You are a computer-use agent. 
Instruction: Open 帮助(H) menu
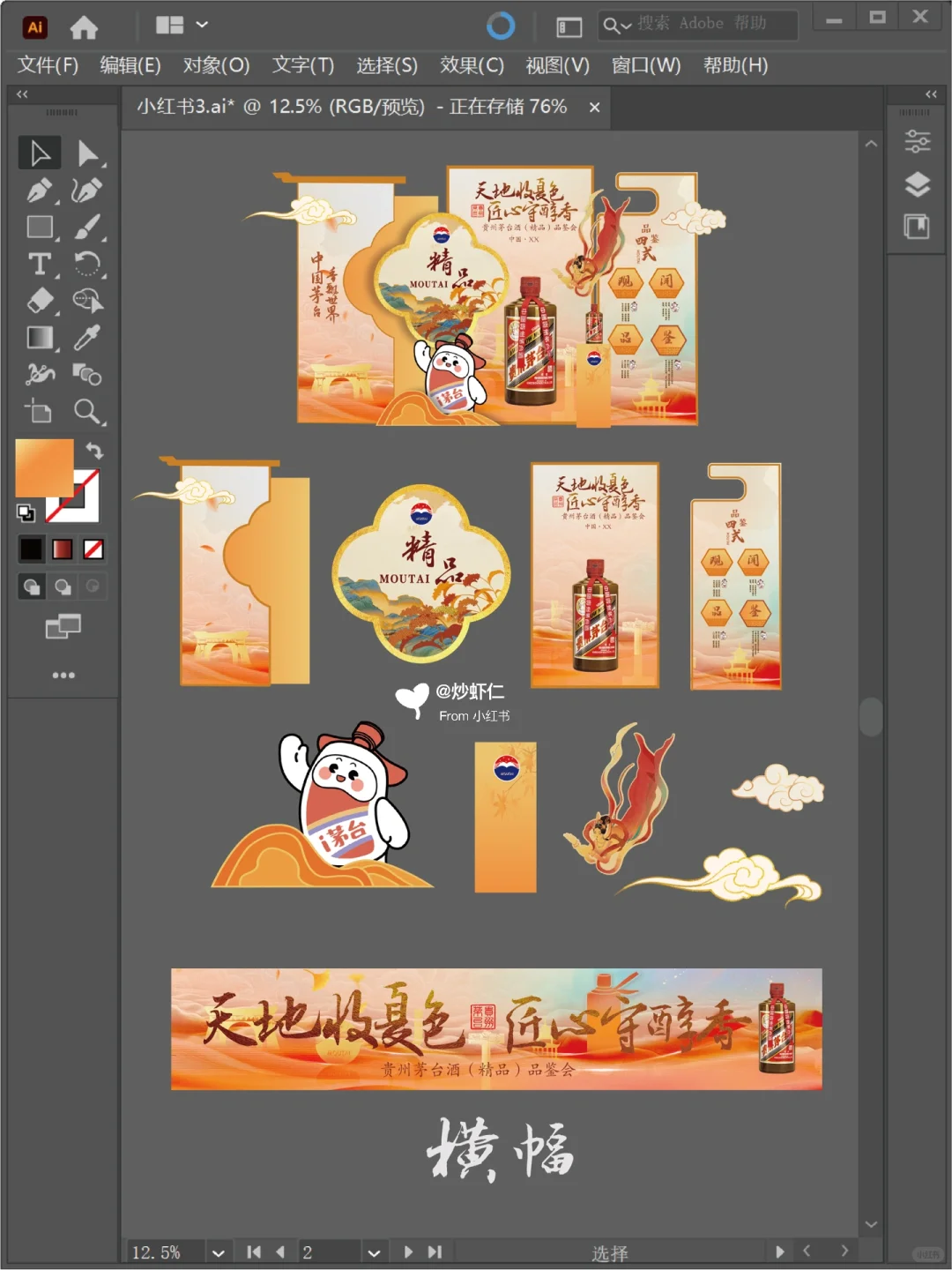click(x=735, y=65)
